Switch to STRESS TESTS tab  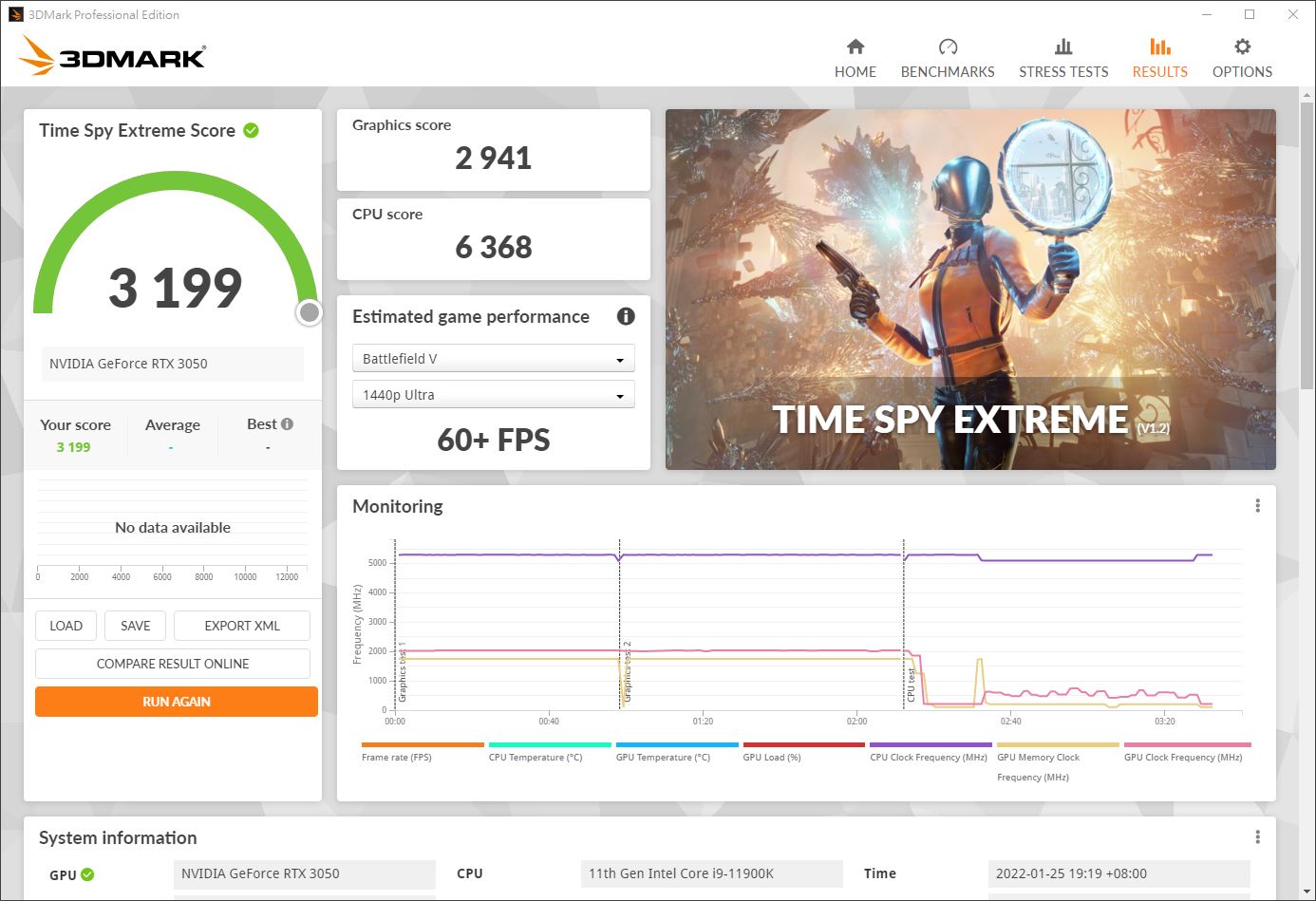click(x=1063, y=59)
